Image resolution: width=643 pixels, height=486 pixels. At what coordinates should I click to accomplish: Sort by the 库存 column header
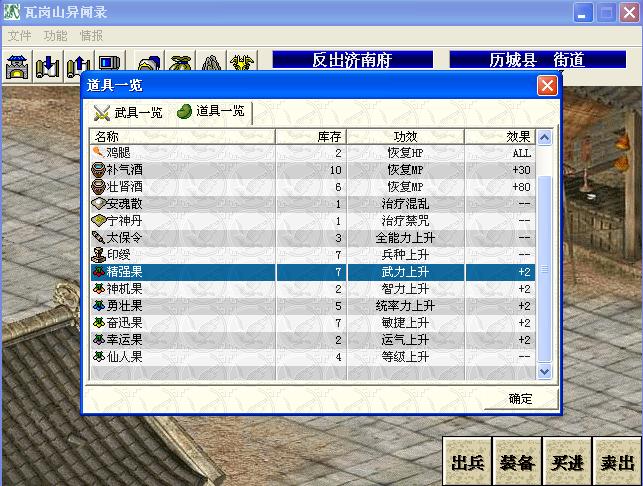(x=311, y=137)
